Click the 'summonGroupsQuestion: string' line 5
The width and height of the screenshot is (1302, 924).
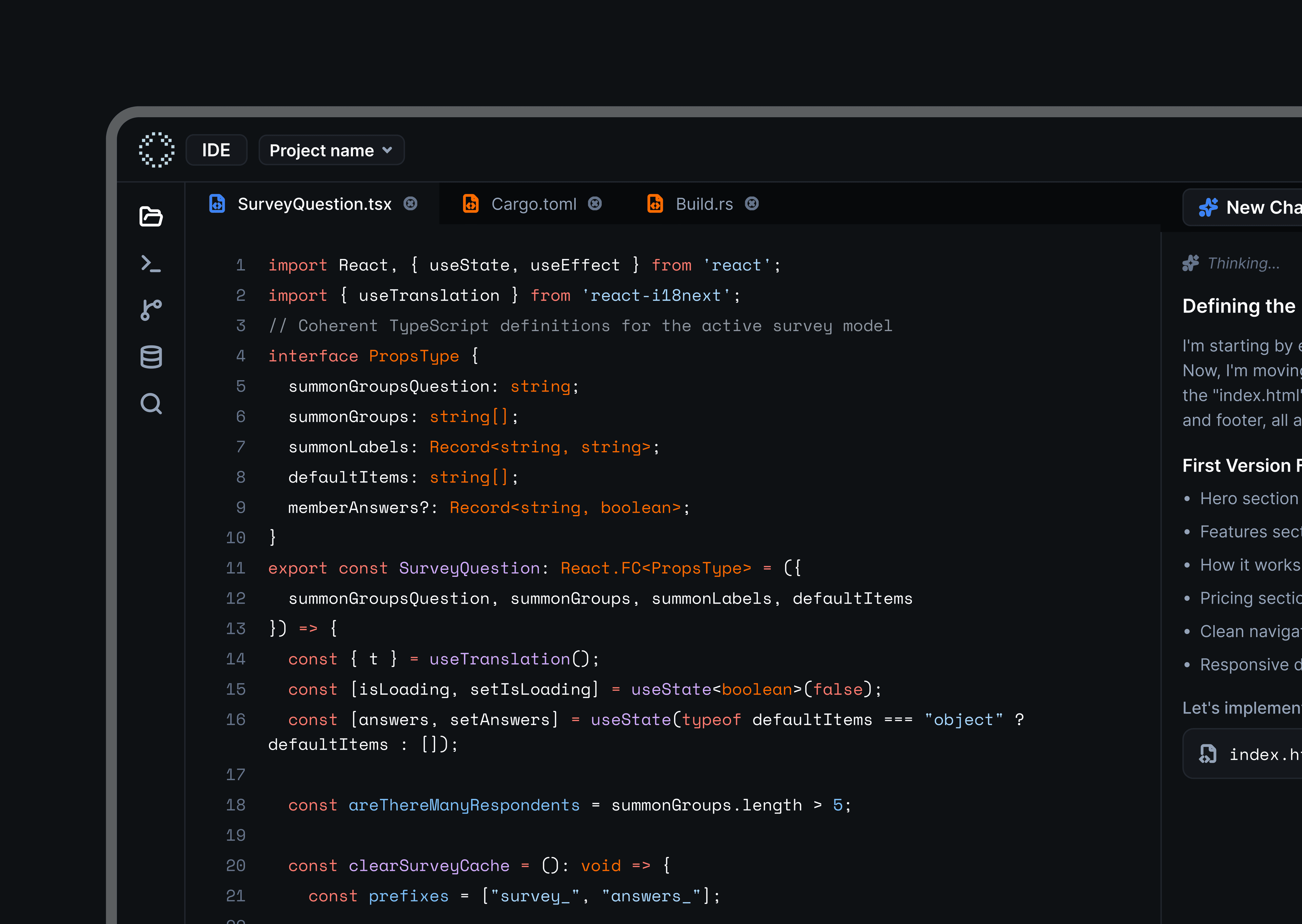[433, 386]
